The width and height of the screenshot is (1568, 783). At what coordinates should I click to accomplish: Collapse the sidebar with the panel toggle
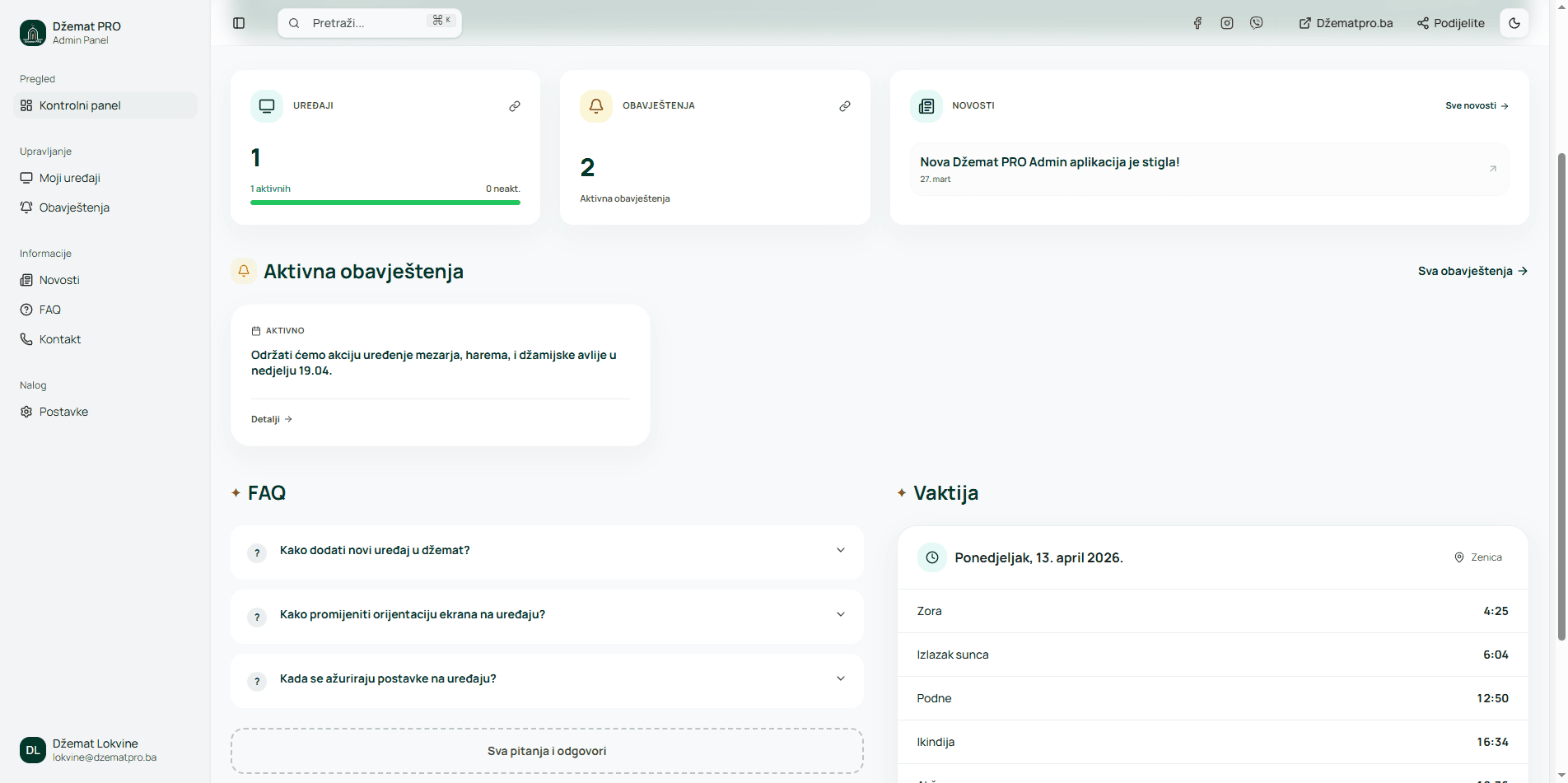(x=239, y=23)
